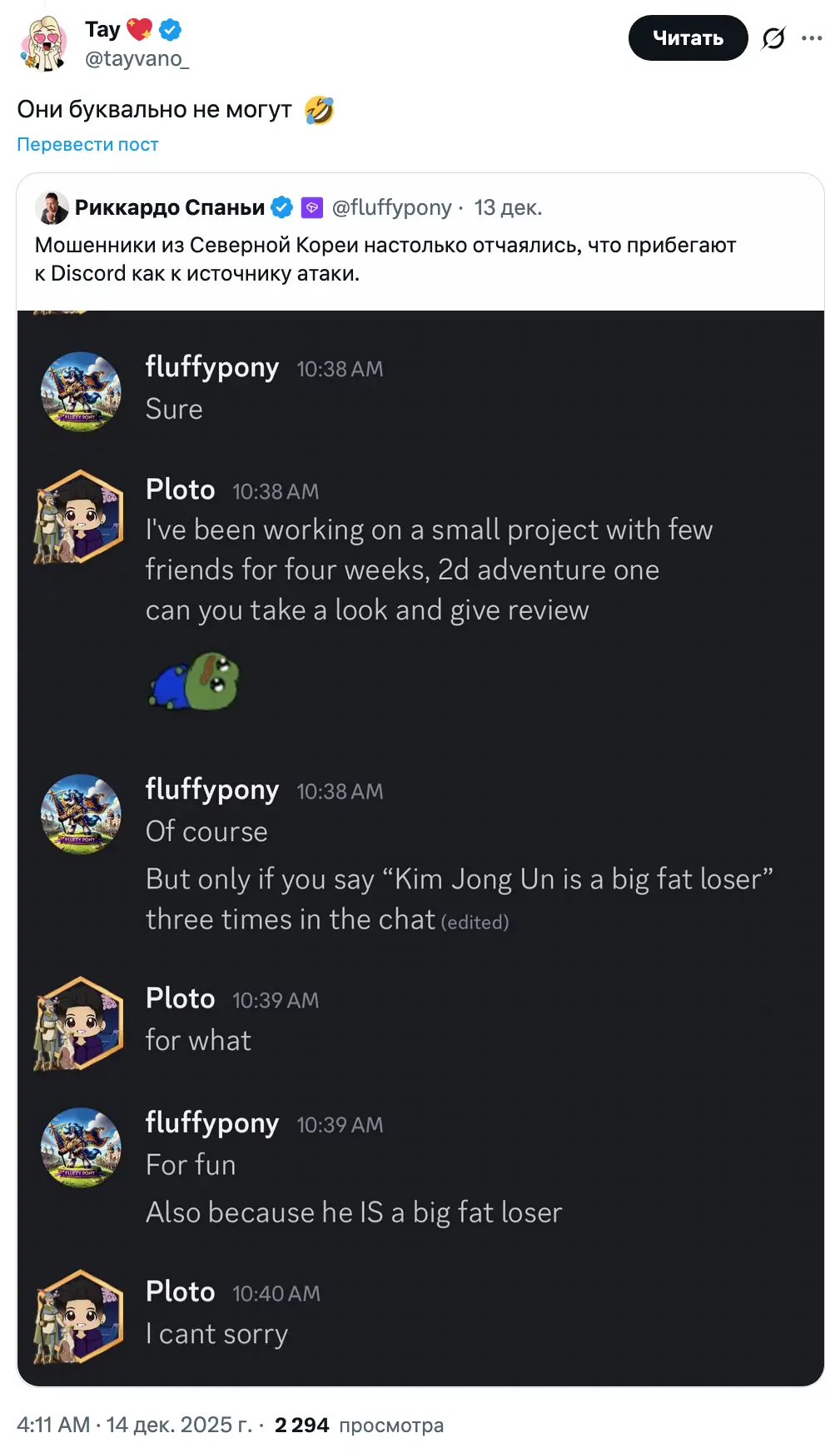Click the Перевести пост link
Screen dimensions: 840x1453
[87, 144]
